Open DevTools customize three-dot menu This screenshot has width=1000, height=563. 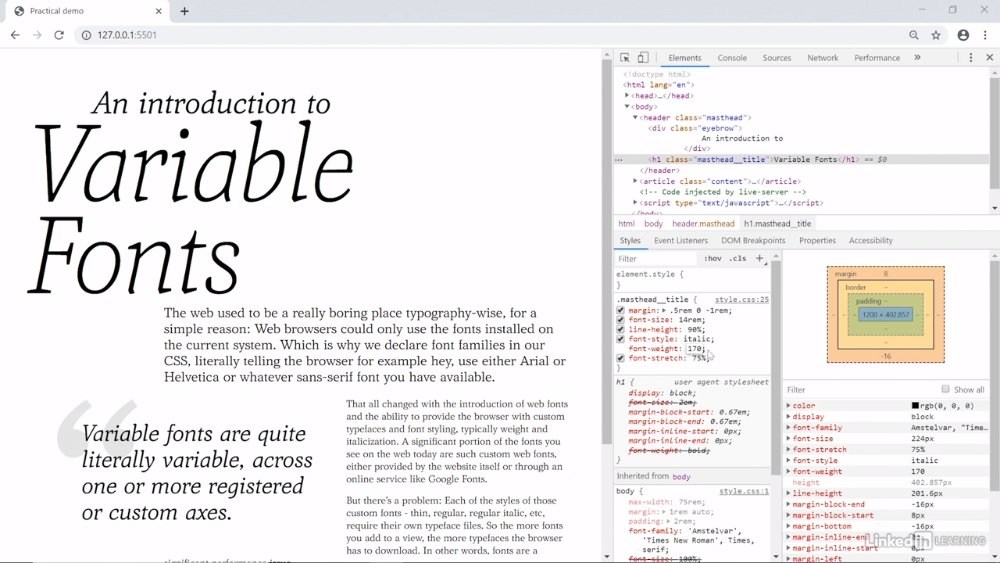coord(971,57)
